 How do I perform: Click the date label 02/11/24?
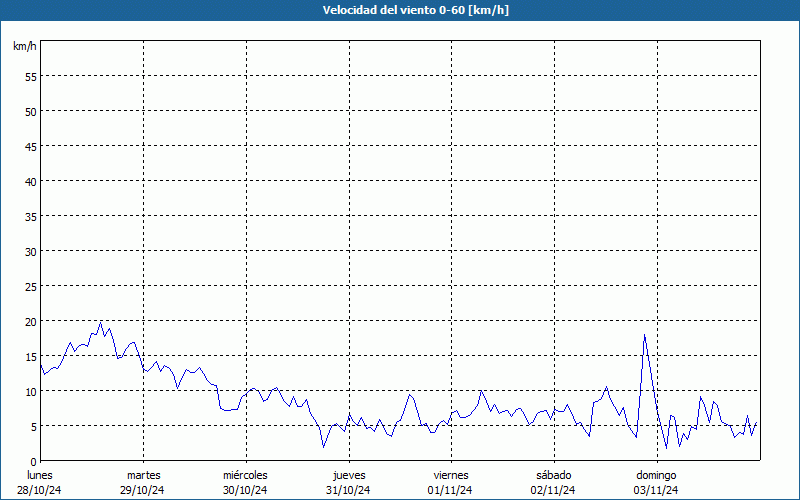click(x=553, y=490)
